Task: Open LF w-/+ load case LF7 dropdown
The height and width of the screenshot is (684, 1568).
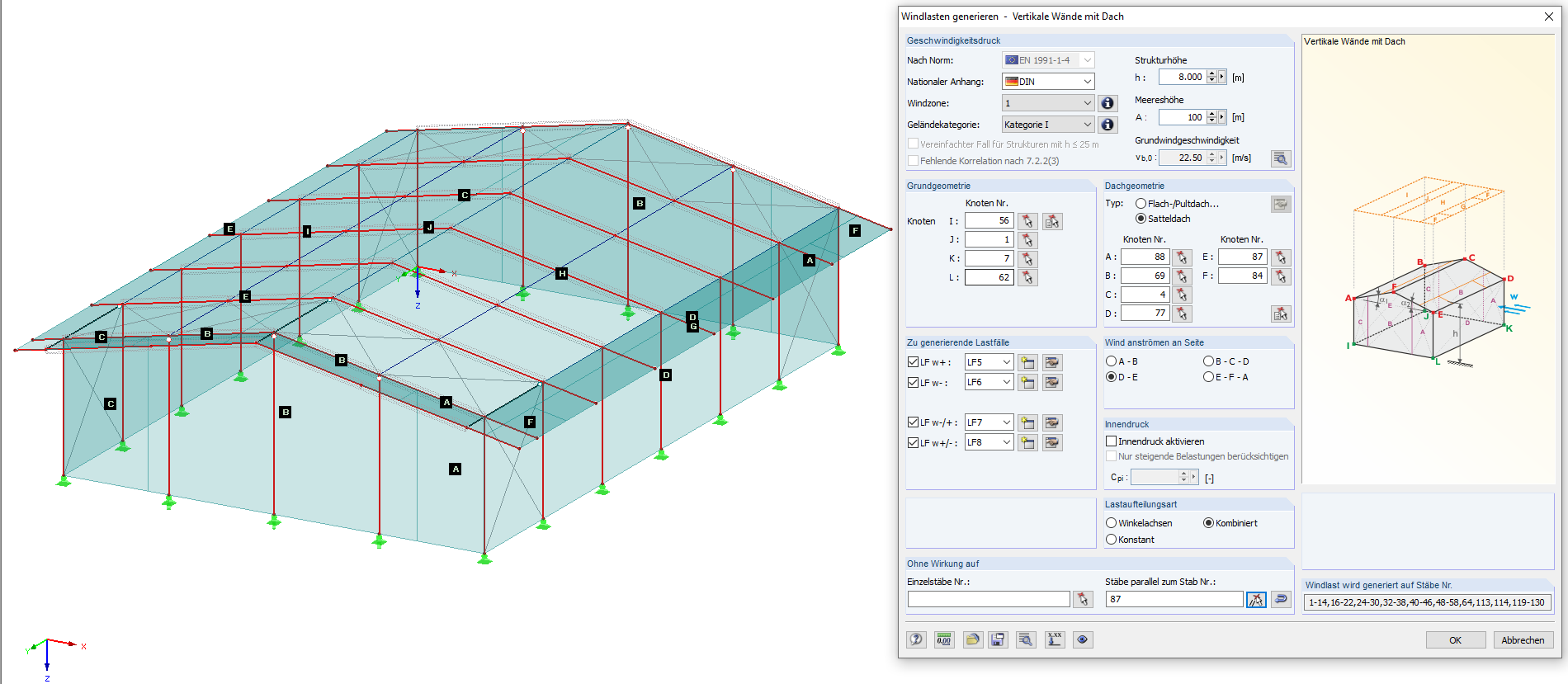Action: point(989,422)
